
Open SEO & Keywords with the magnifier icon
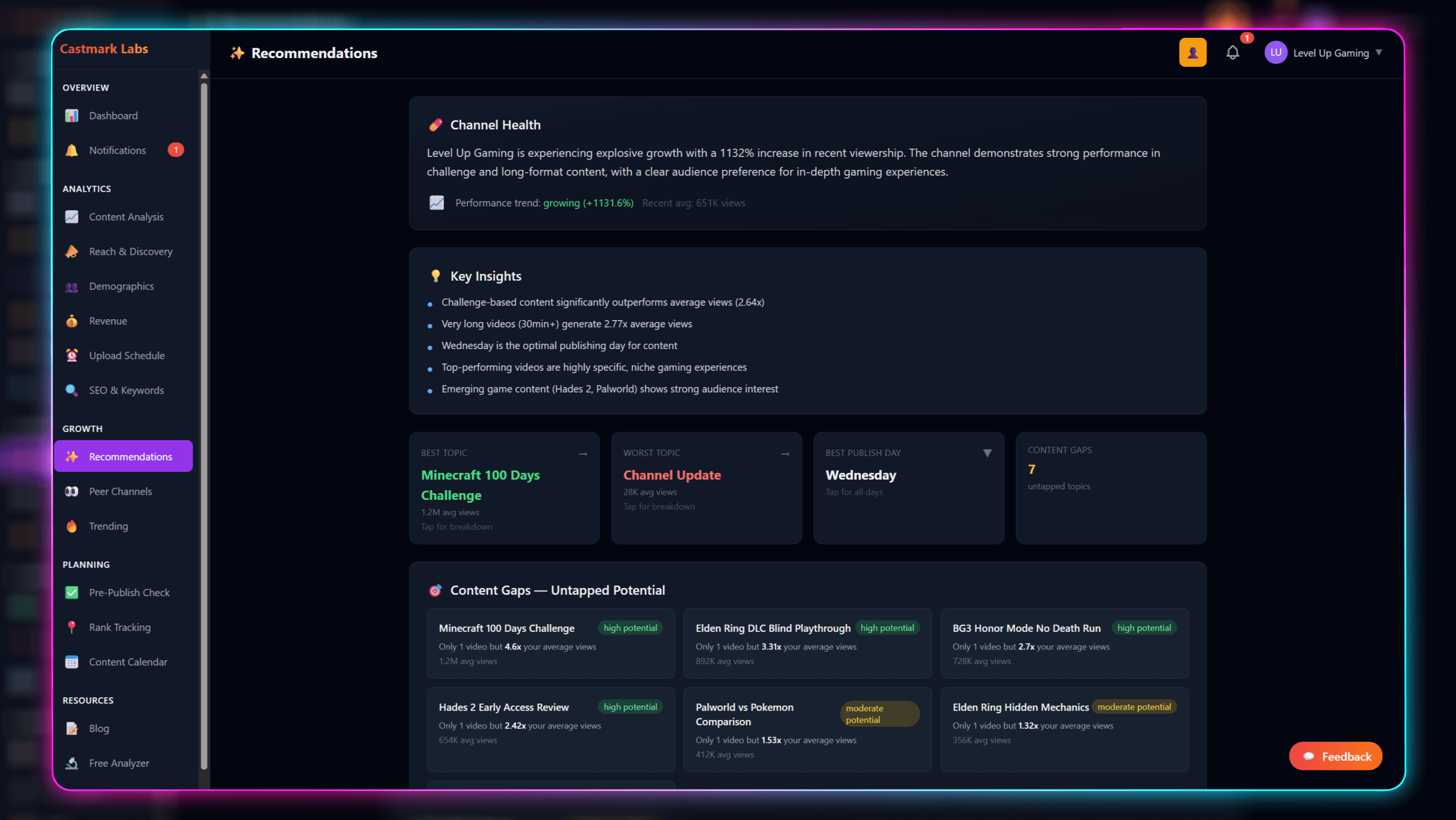pyautogui.click(x=72, y=390)
